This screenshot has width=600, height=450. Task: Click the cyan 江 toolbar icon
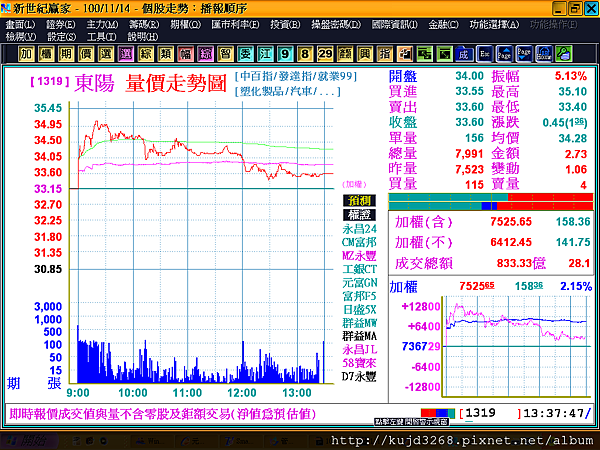265,54
